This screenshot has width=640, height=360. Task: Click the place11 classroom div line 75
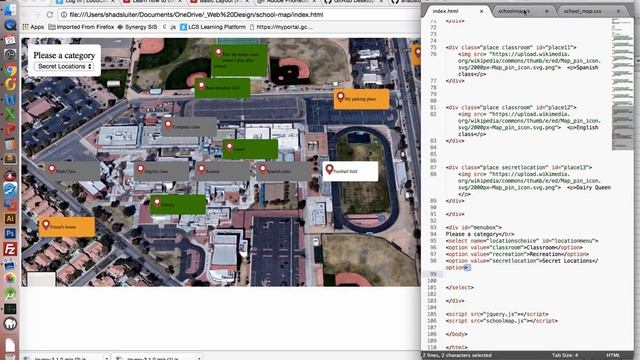511,47
